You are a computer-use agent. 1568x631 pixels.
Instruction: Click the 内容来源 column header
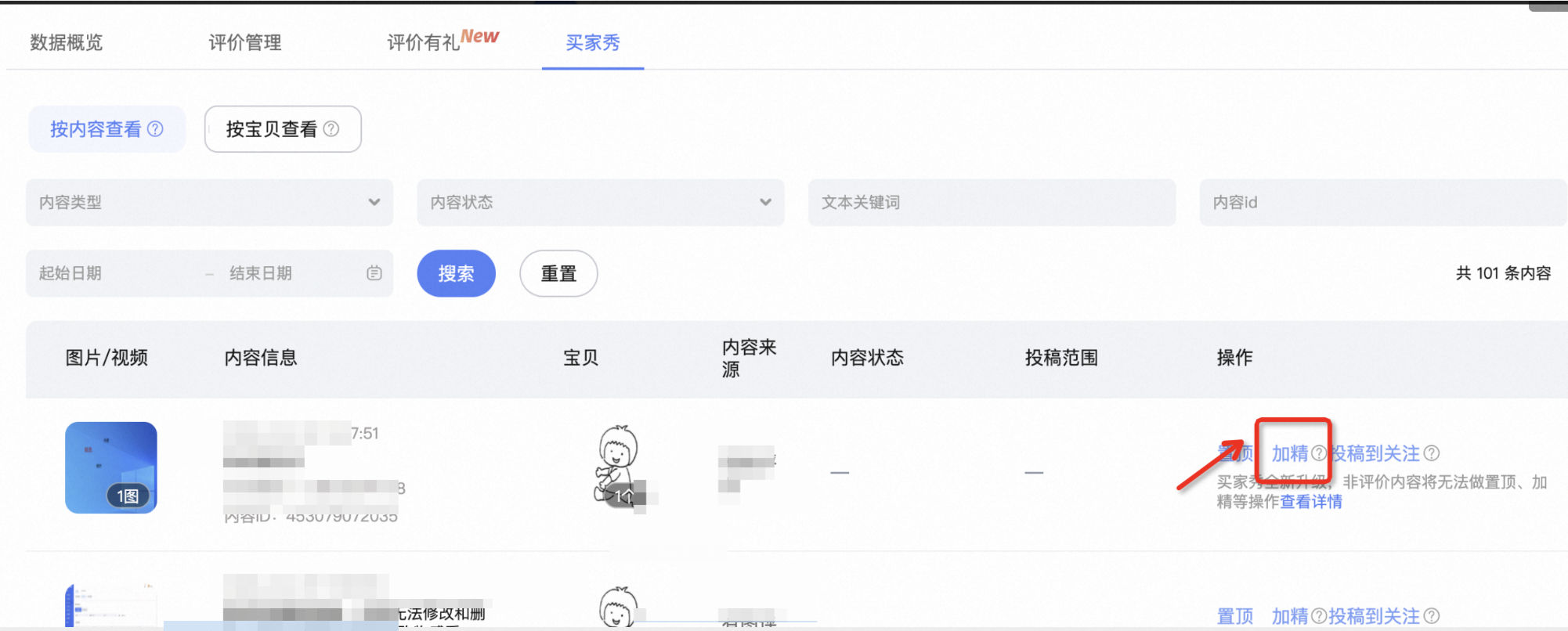[749, 358]
